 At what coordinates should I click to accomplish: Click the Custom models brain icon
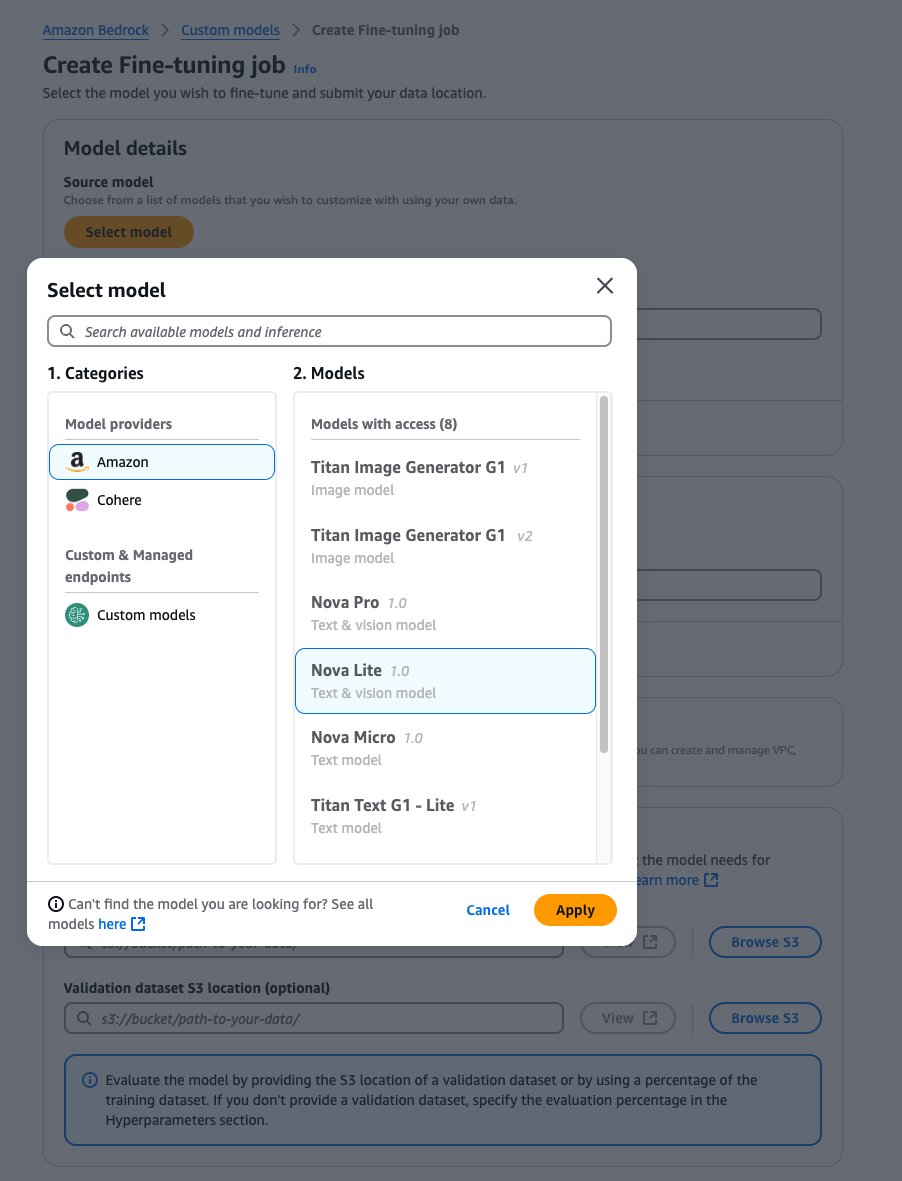tap(77, 615)
